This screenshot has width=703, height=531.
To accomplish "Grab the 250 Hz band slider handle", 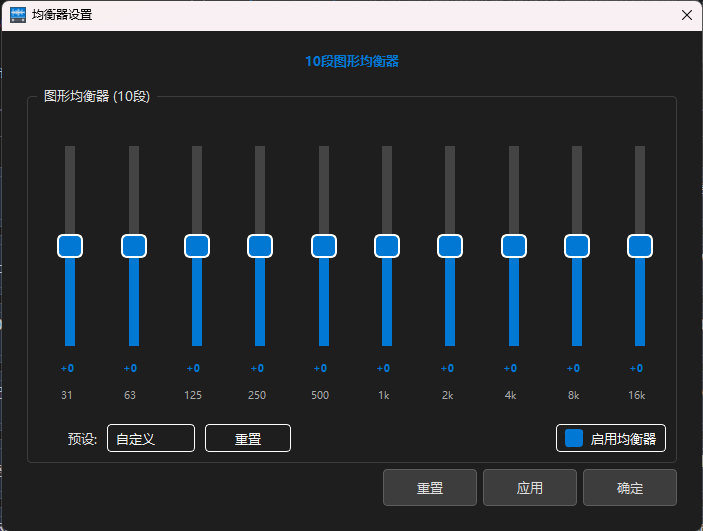I will click(260, 246).
